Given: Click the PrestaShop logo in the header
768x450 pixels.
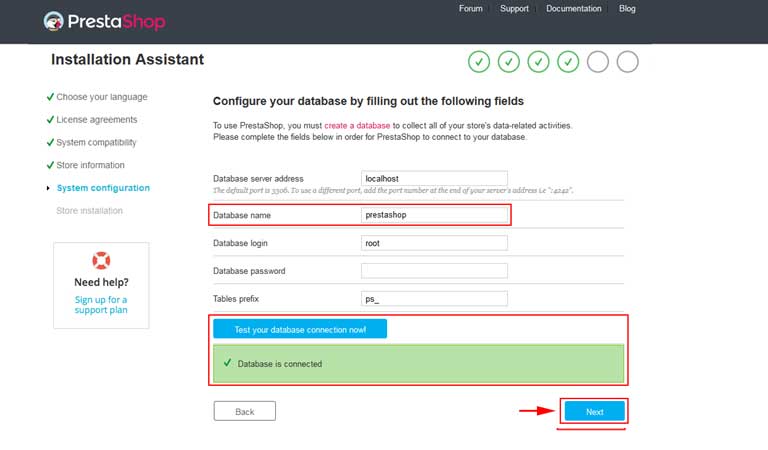Looking at the screenshot, I should click(x=104, y=22).
